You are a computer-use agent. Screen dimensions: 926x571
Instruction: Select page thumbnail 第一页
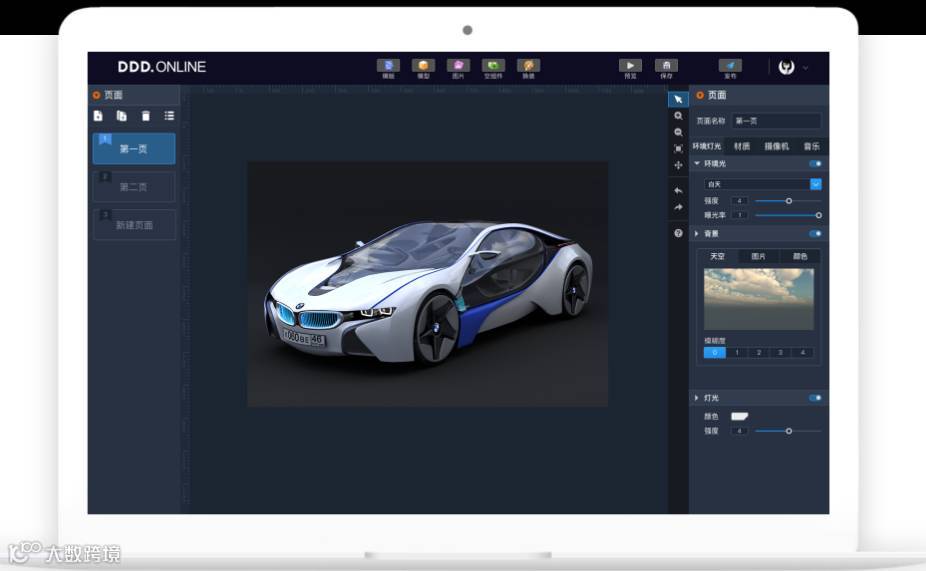[134, 148]
